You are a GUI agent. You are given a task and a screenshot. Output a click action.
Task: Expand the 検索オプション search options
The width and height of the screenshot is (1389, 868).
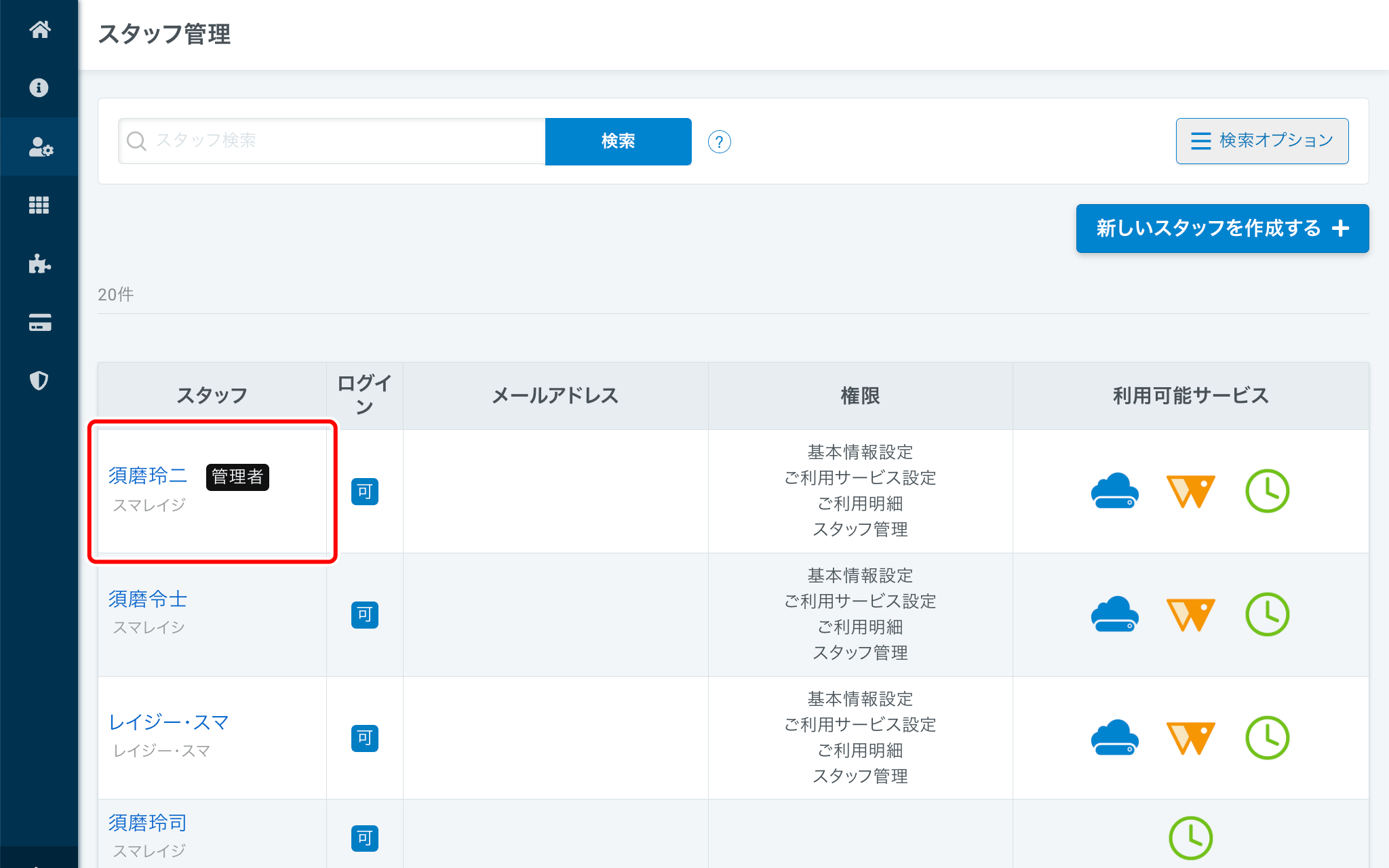tap(1261, 141)
